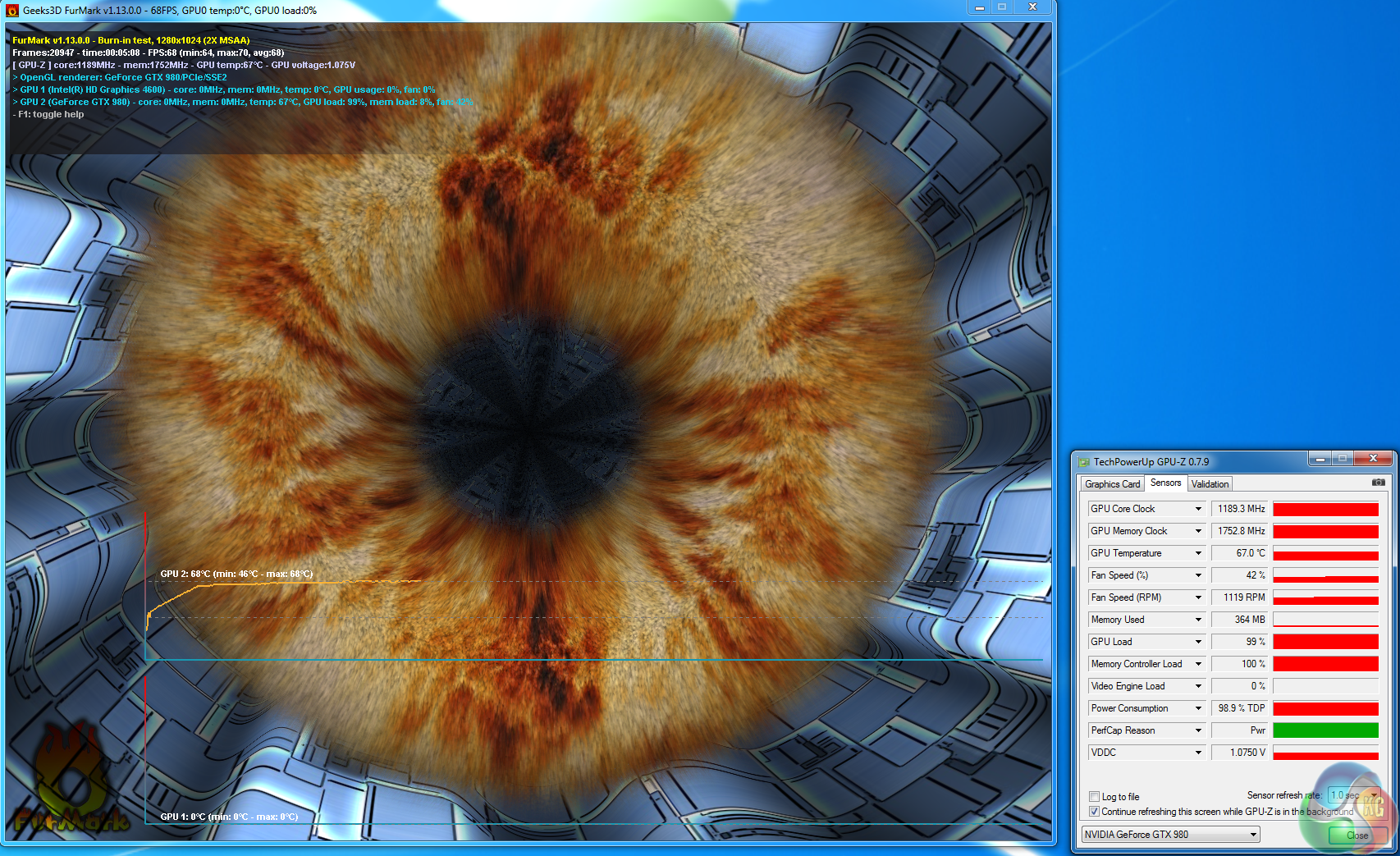This screenshot has height=856, width=1400.
Task: Click the 1189.3 MHz core clock value
Action: 1240,509
